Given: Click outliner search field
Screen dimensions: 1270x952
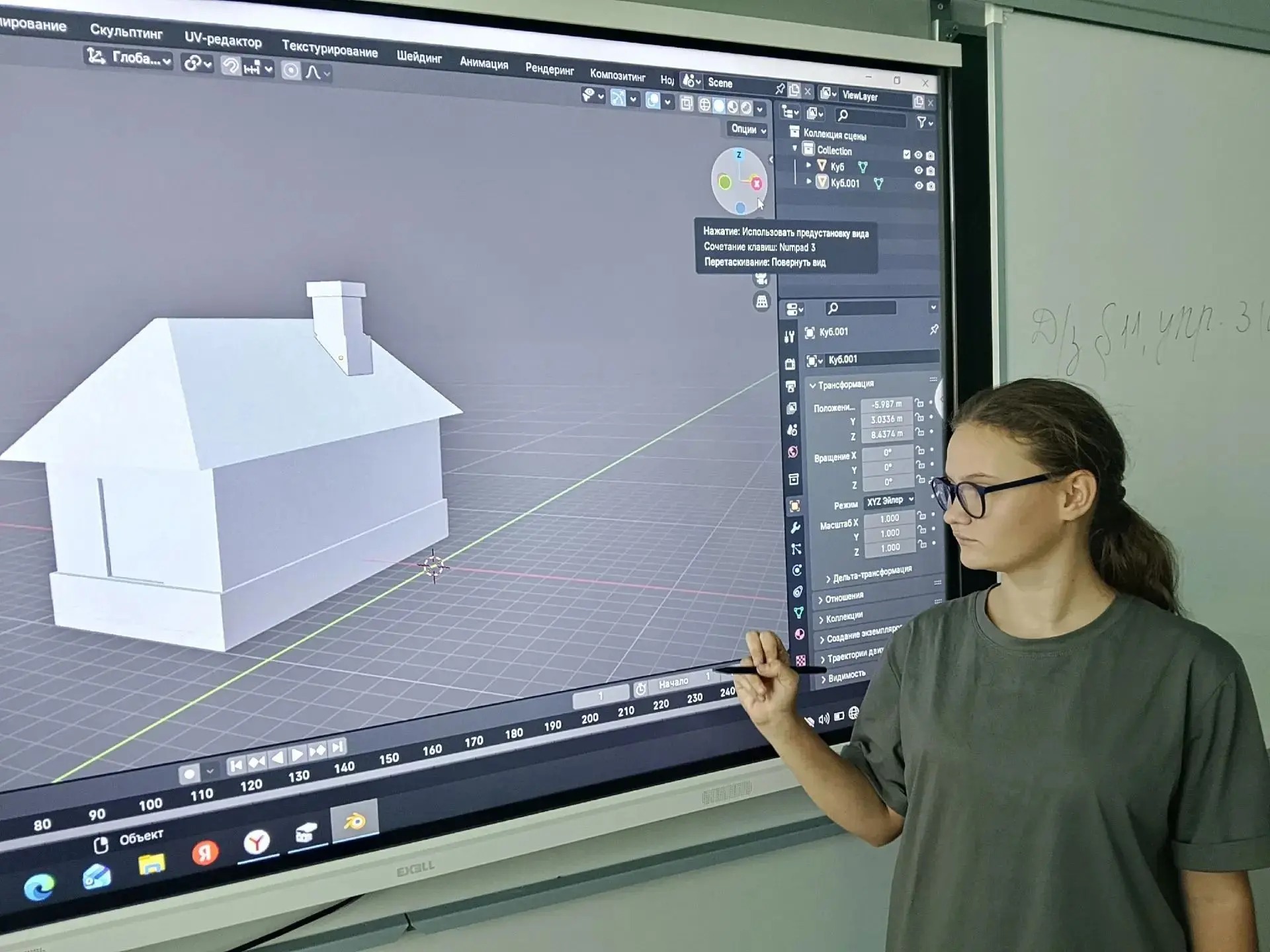Looking at the screenshot, I should click(870, 116).
